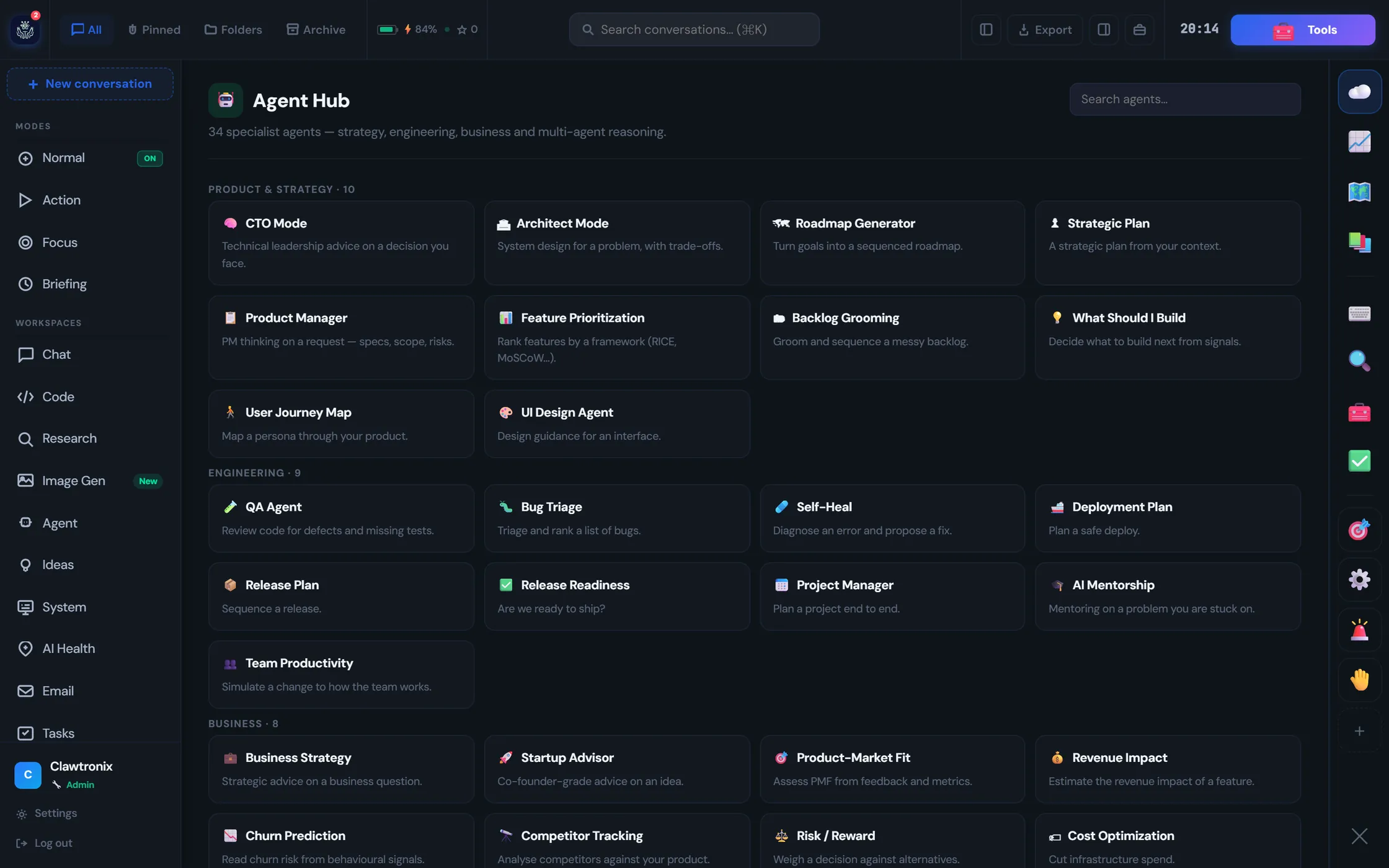This screenshot has width=1389, height=868.
Task: Click the keyboard icon in right rail
Action: click(x=1359, y=313)
